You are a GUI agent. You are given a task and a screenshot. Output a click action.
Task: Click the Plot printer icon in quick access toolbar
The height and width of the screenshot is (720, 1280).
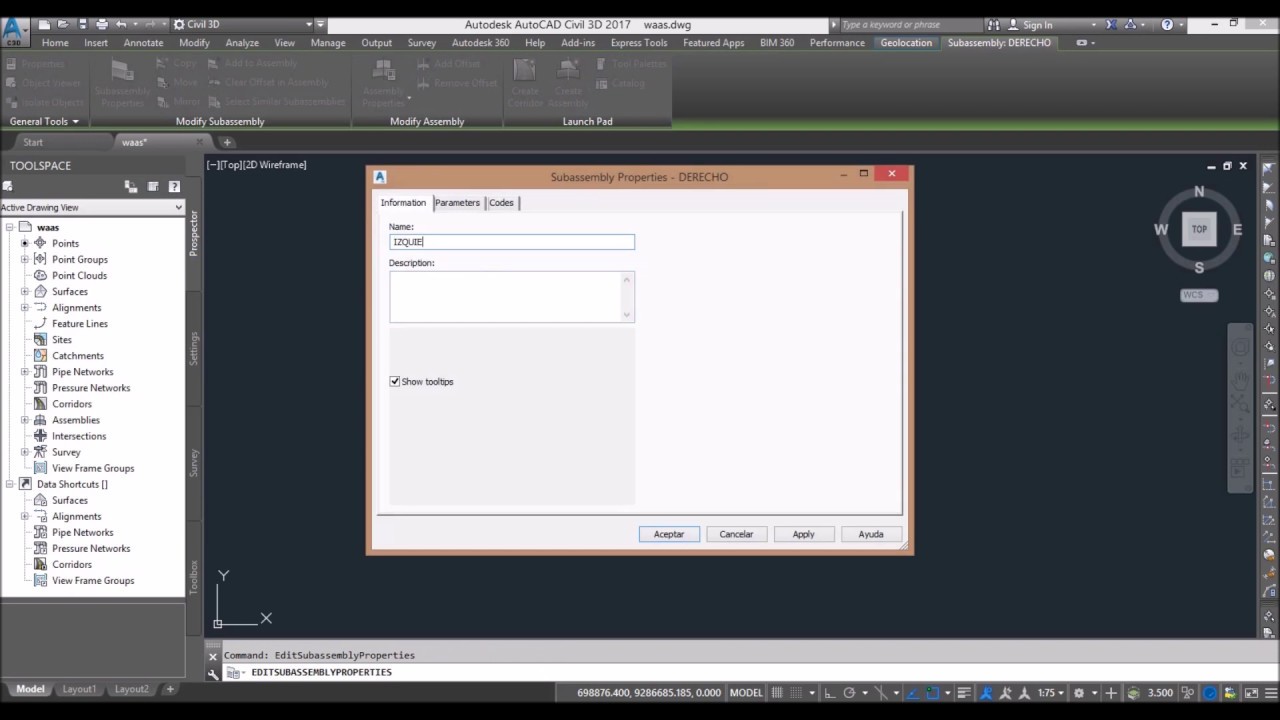[102, 24]
